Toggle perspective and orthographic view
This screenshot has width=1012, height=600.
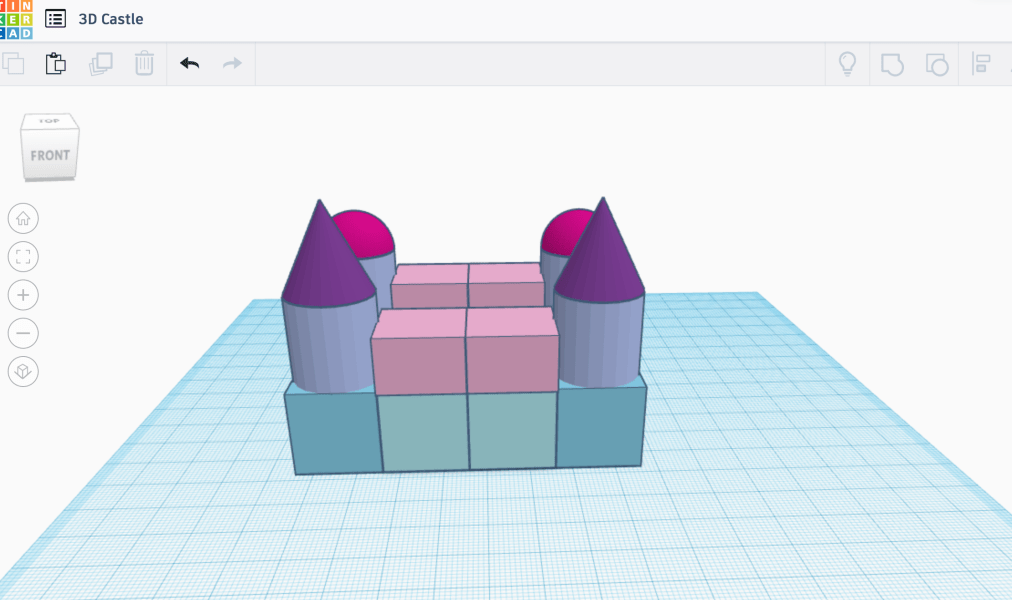(23, 372)
